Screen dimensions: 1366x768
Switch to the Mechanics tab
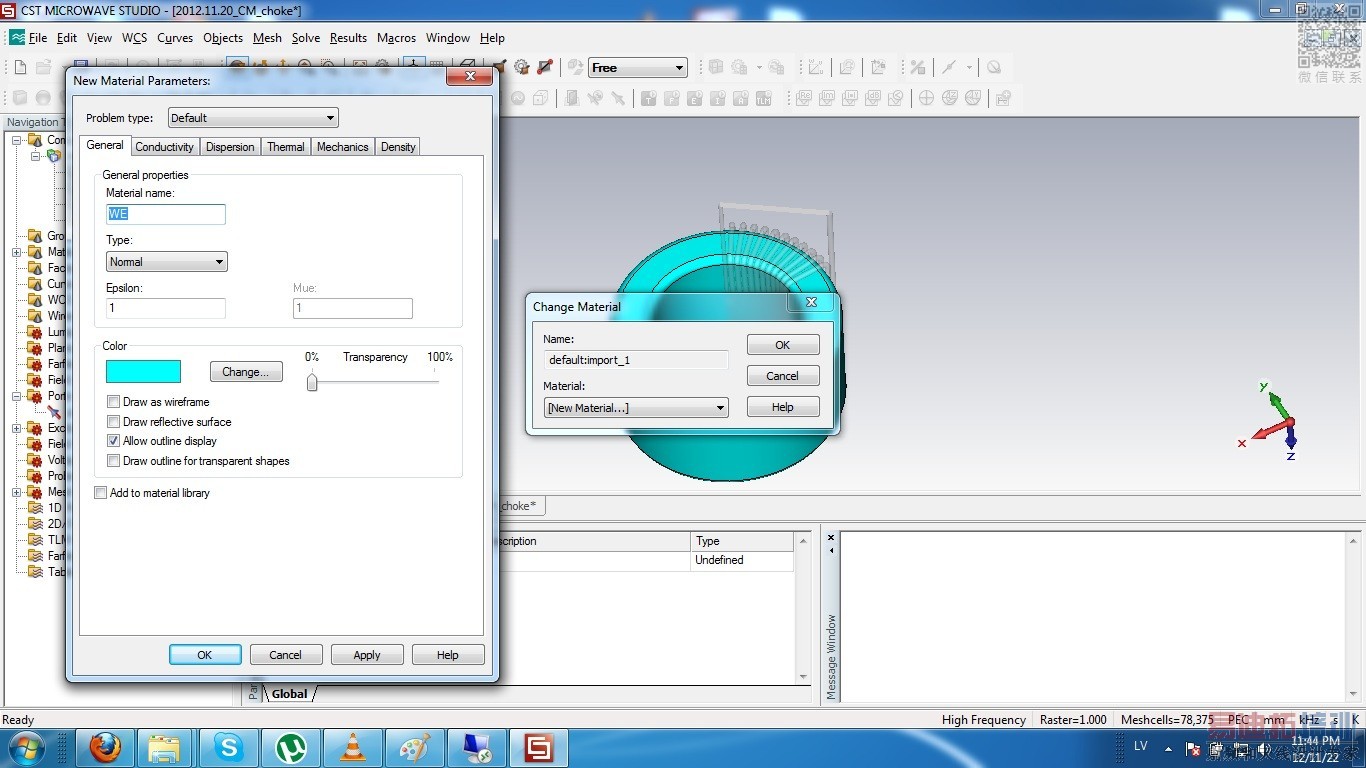pyautogui.click(x=342, y=147)
